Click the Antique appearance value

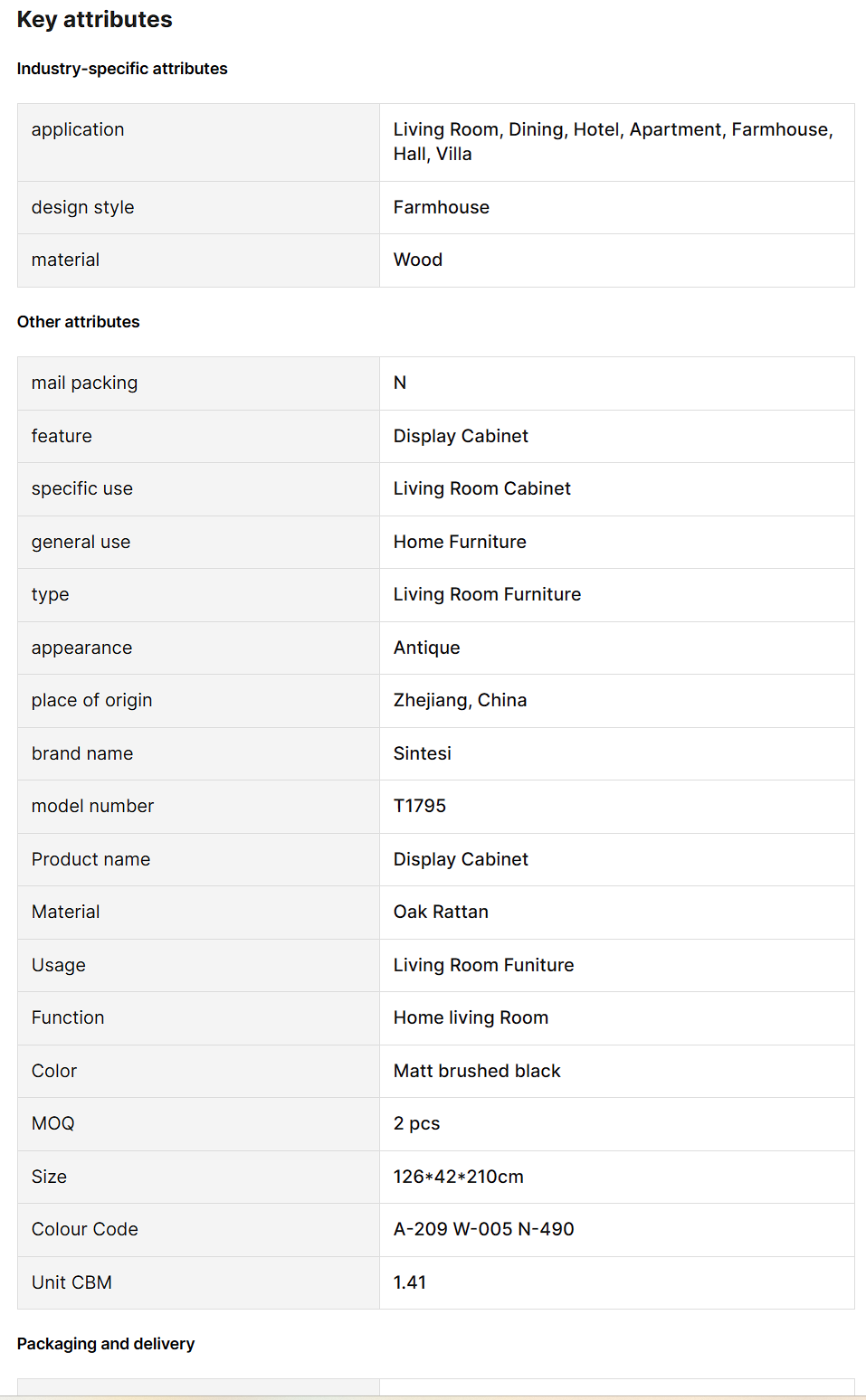[427, 648]
